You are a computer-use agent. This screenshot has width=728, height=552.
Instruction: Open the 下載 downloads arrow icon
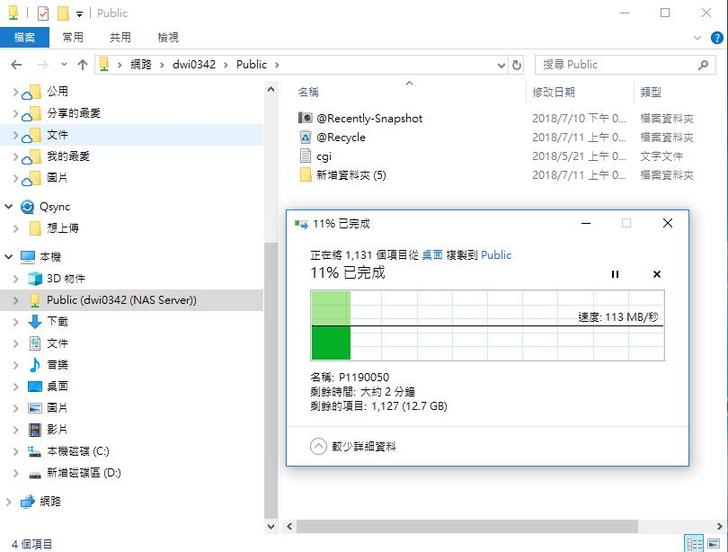pyautogui.click(x=35, y=321)
